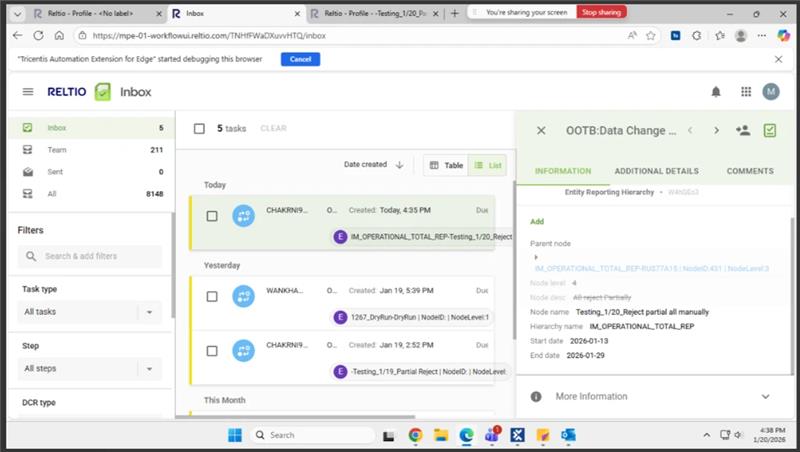The width and height of the screenshot is (800, 452).
Task: Click the Date created sort label
Action: 365,165
